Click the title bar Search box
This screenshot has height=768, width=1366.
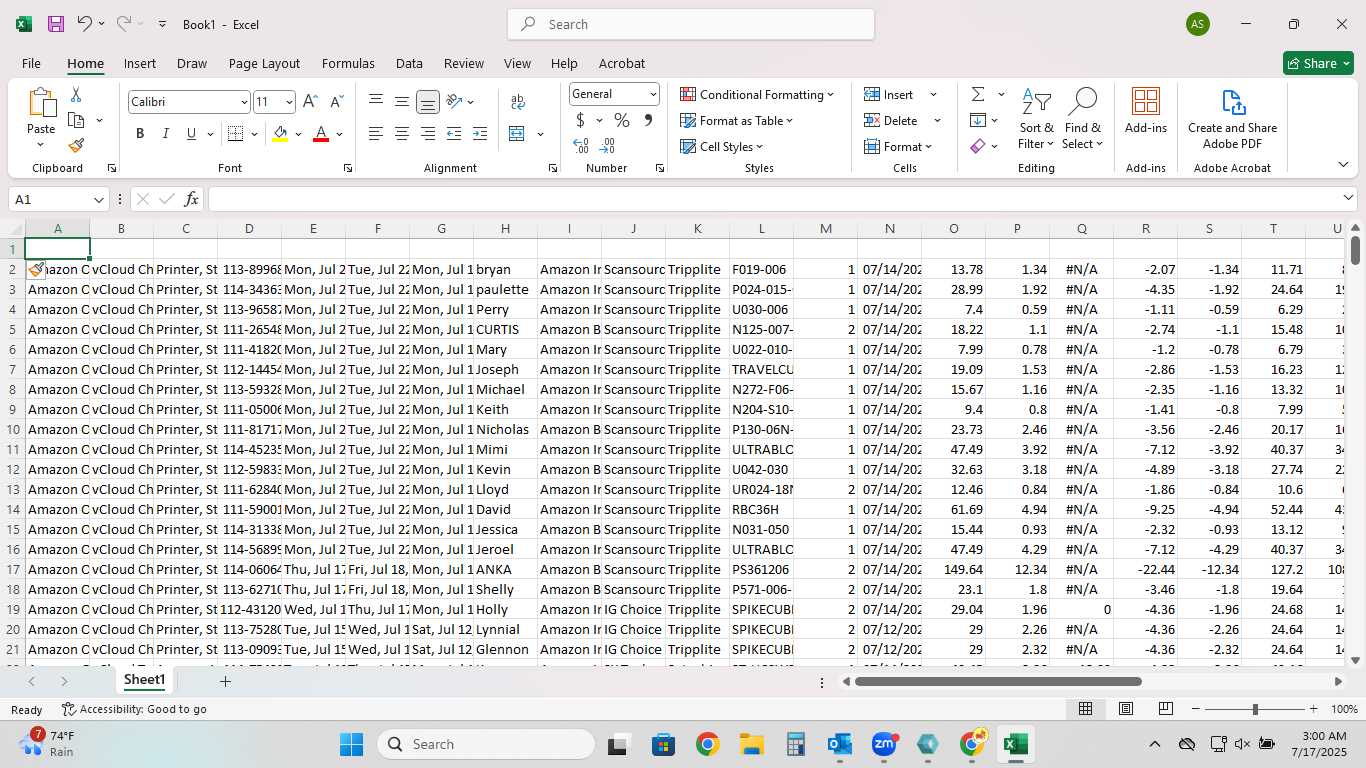coord(691,24)
